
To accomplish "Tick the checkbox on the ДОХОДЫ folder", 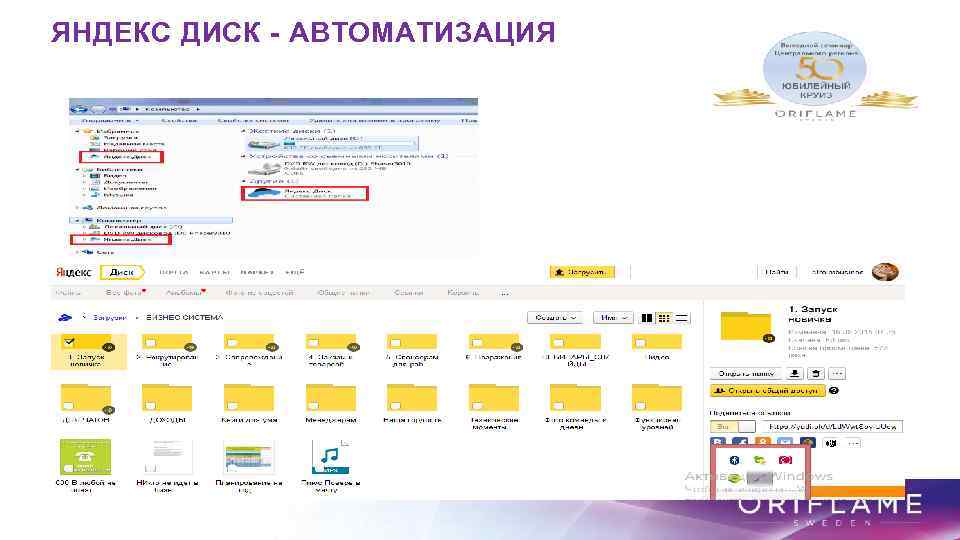I will (151, 405).
